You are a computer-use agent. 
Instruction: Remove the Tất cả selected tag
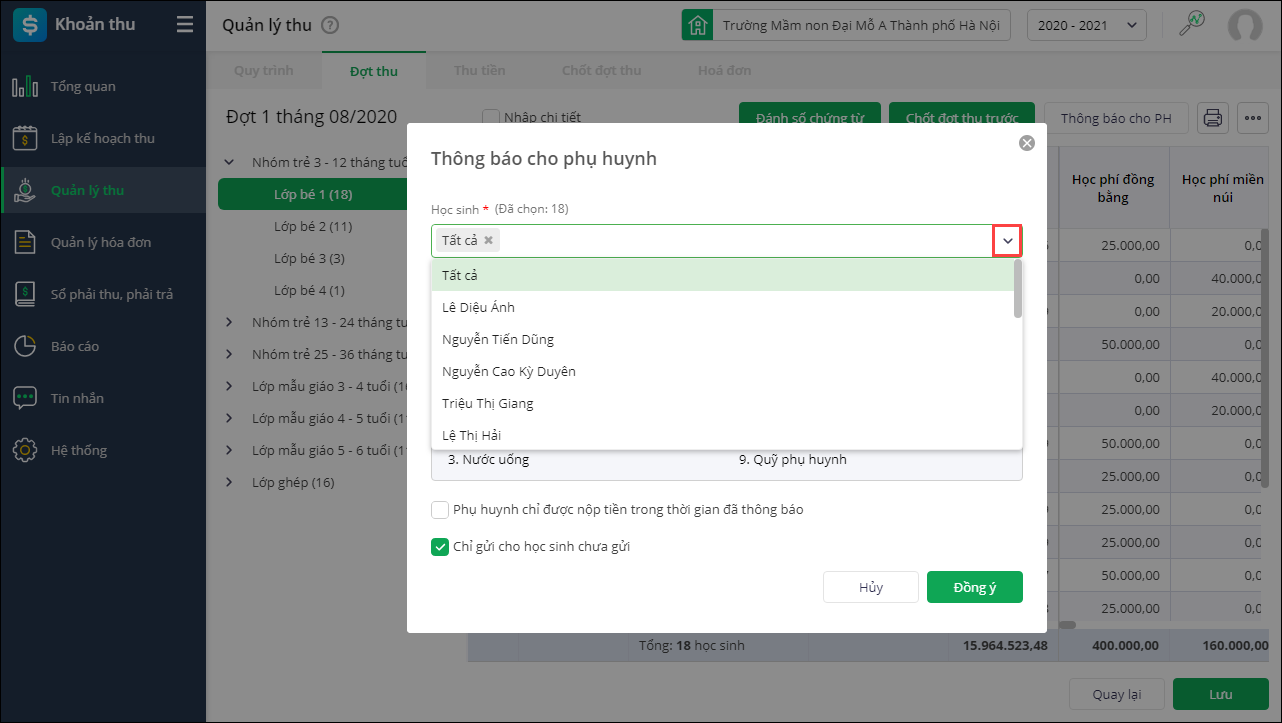click(x=488, y=241)
